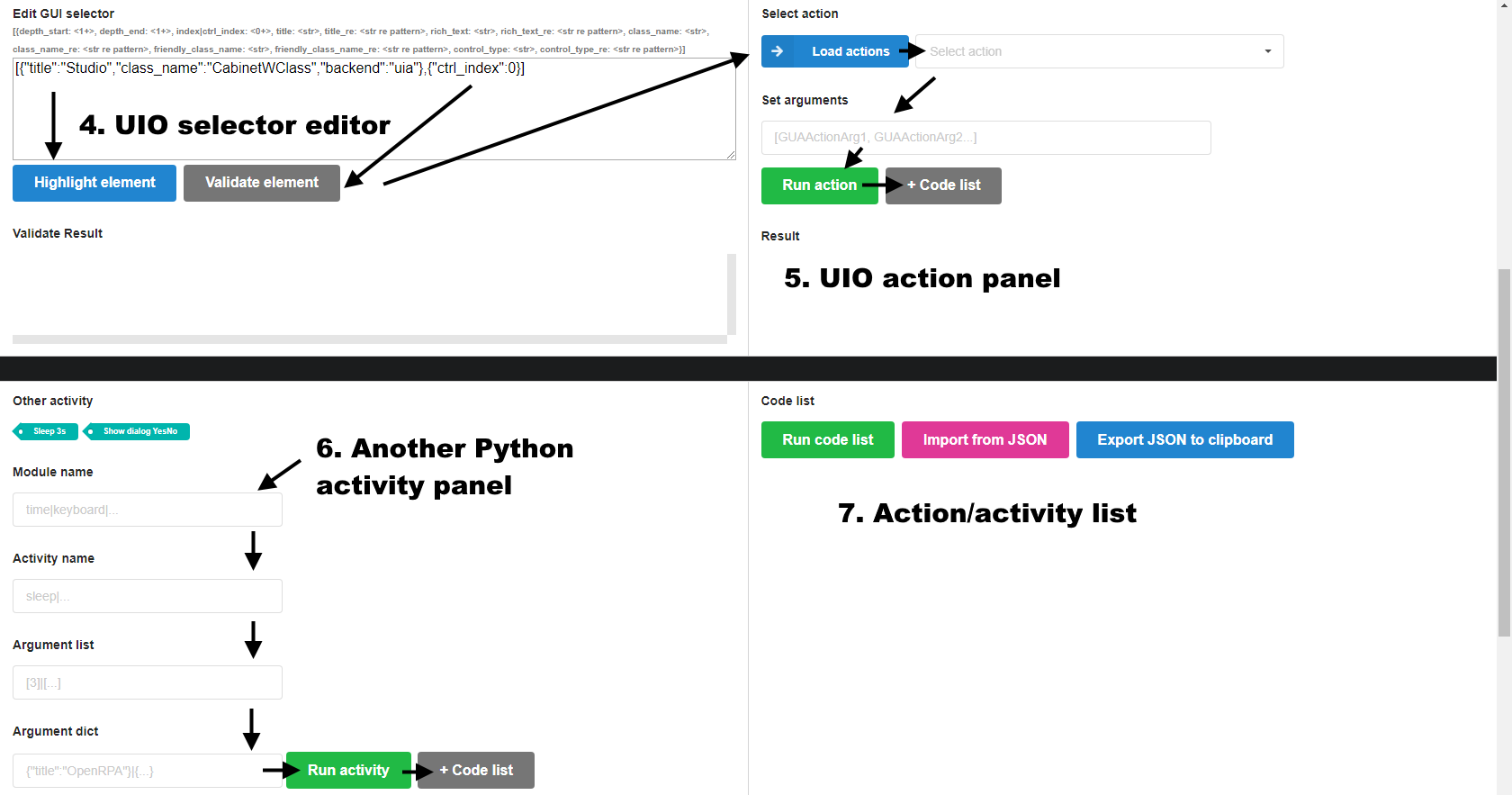Add the action to Code list
Image resolution: width=1512 pixels, height=795 pixels.
[x=943, y=185]
